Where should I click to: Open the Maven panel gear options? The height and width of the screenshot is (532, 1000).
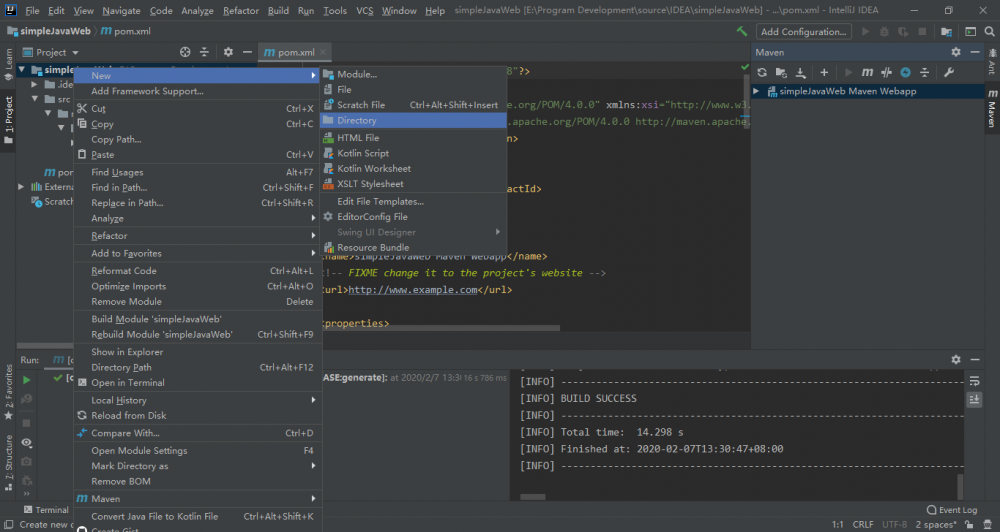click(955, 52)
